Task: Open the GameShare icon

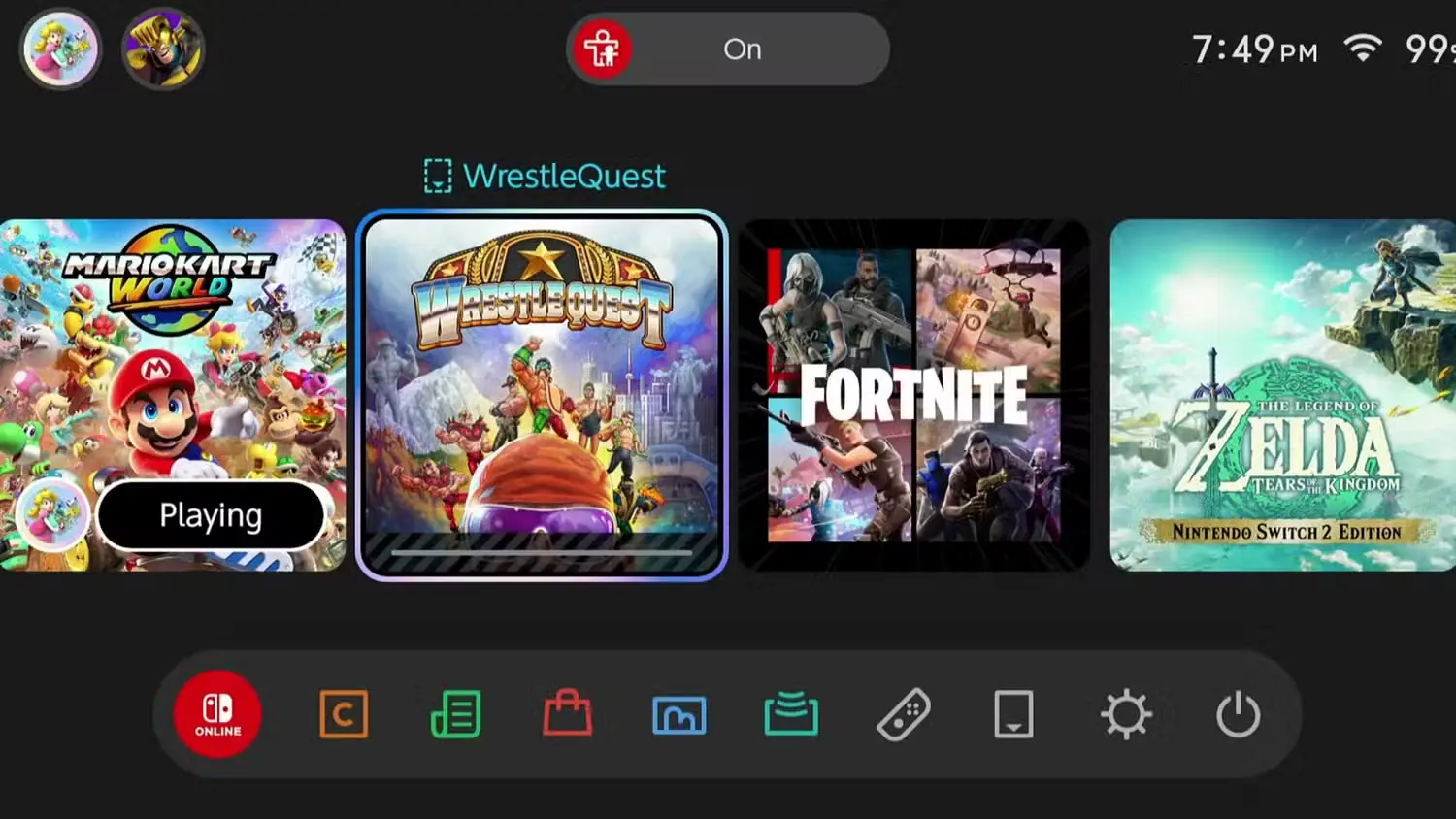Action: [791, 714]
